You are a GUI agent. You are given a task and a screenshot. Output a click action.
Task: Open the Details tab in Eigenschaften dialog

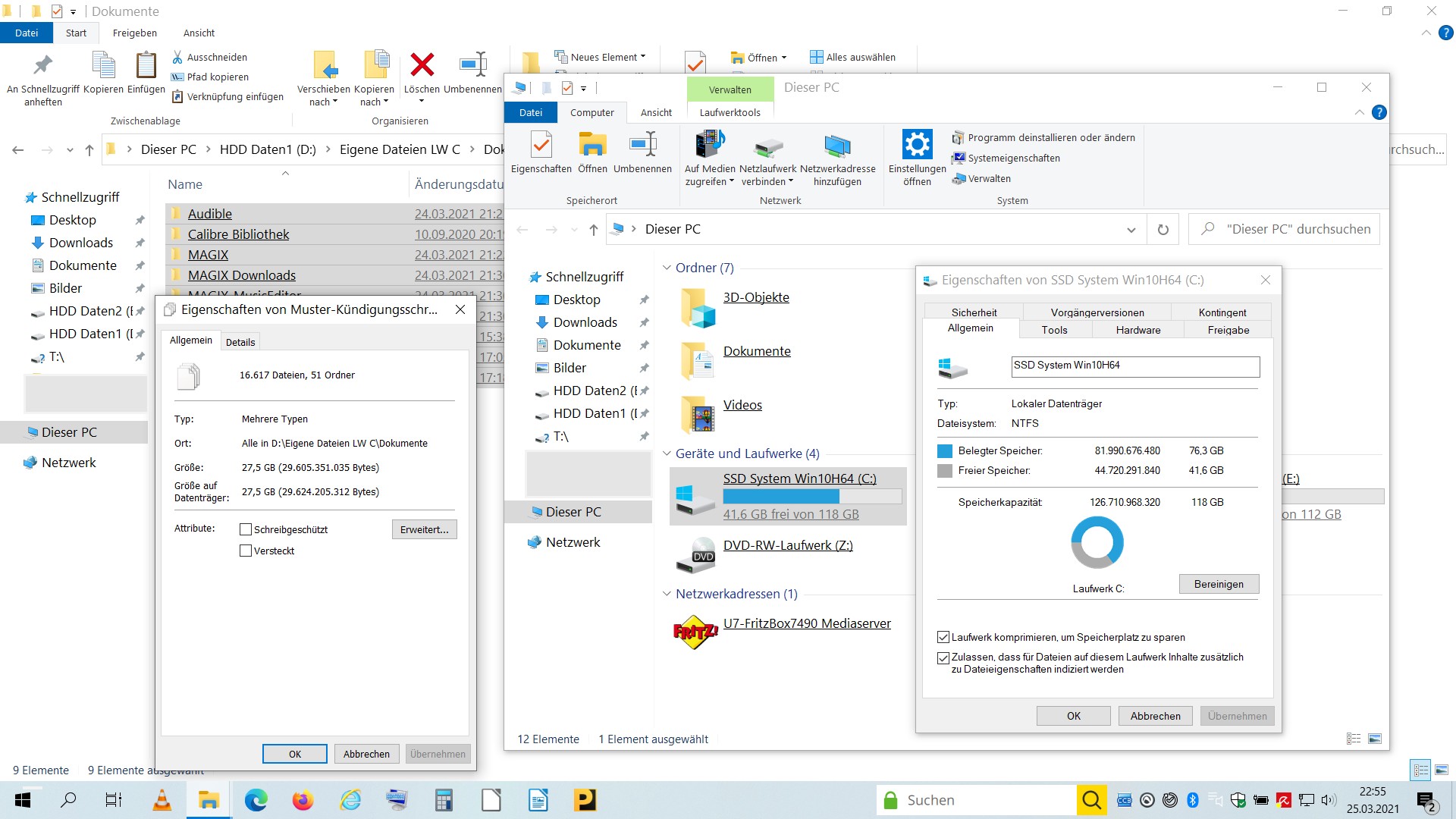pos(240,341)
